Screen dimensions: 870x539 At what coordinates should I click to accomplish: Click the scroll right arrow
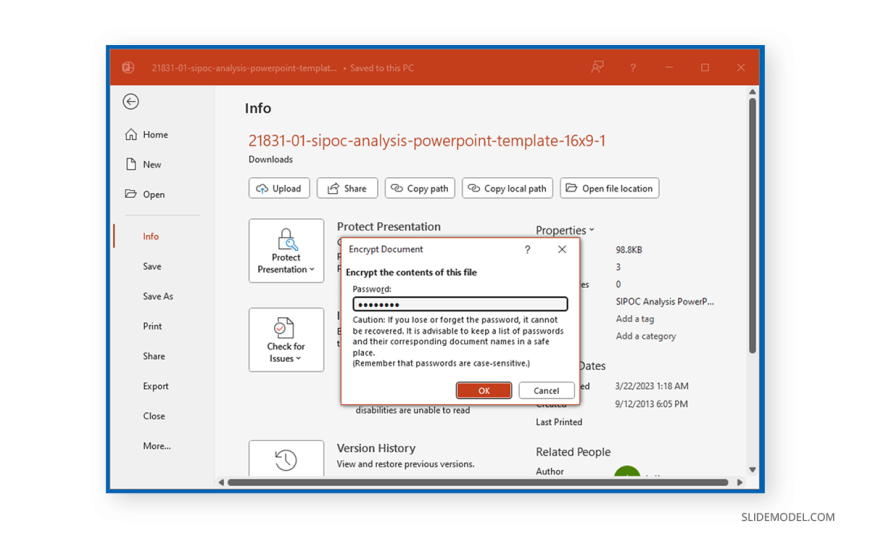coord(740,482)
